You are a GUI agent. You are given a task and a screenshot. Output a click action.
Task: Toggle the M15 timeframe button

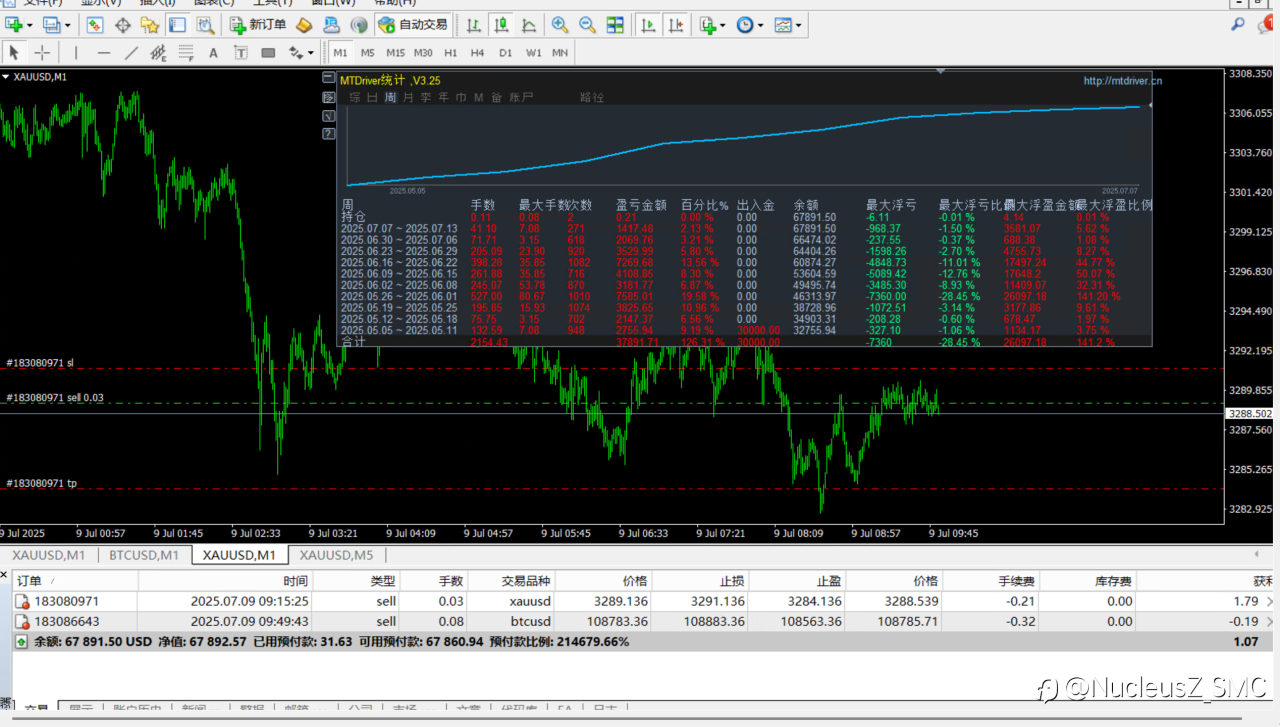coord(395,53)
